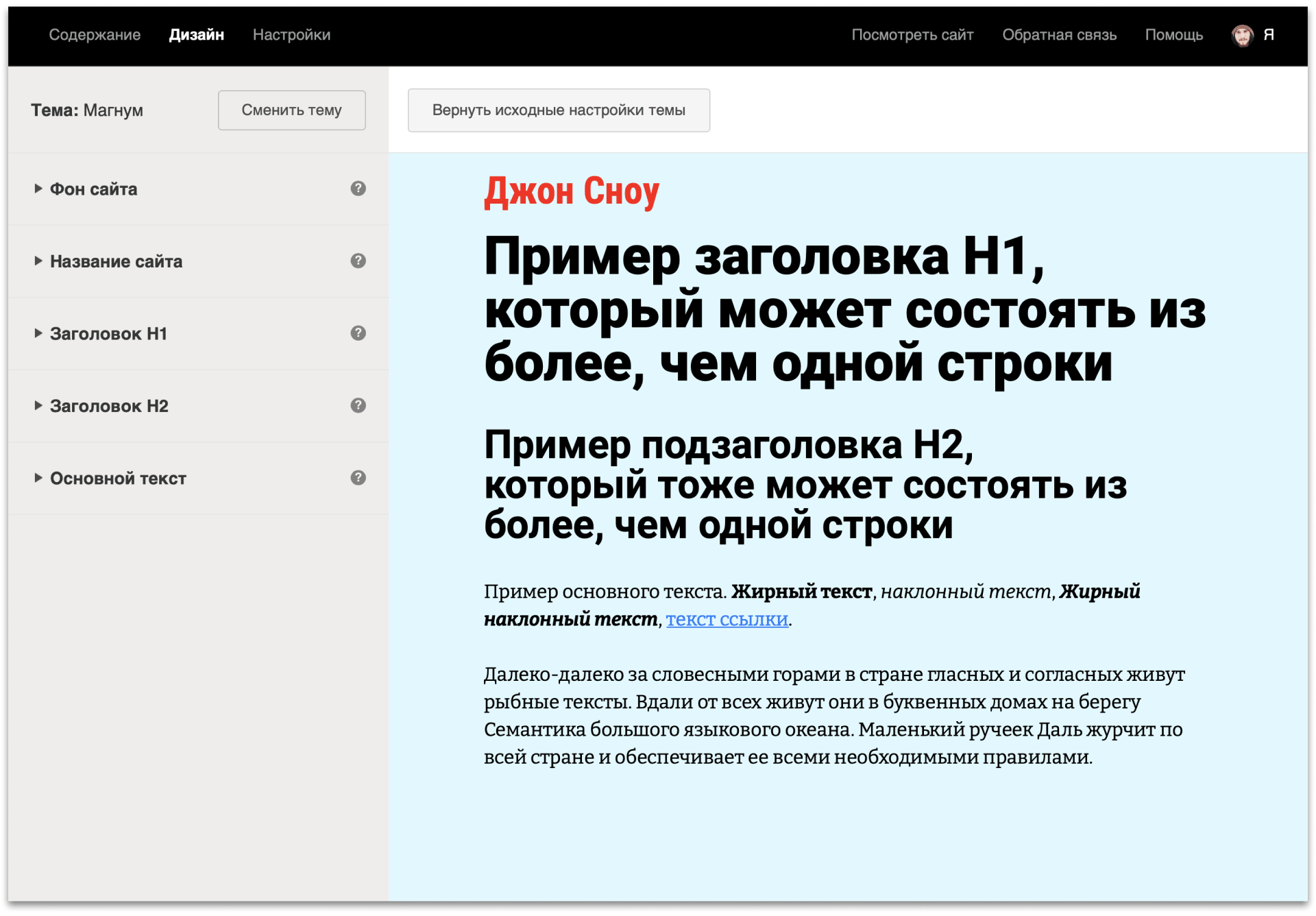Click the текст ссылки hyperlink in preview
The height and width of the screenshot is (916, 1316).
tap(727, 619)
